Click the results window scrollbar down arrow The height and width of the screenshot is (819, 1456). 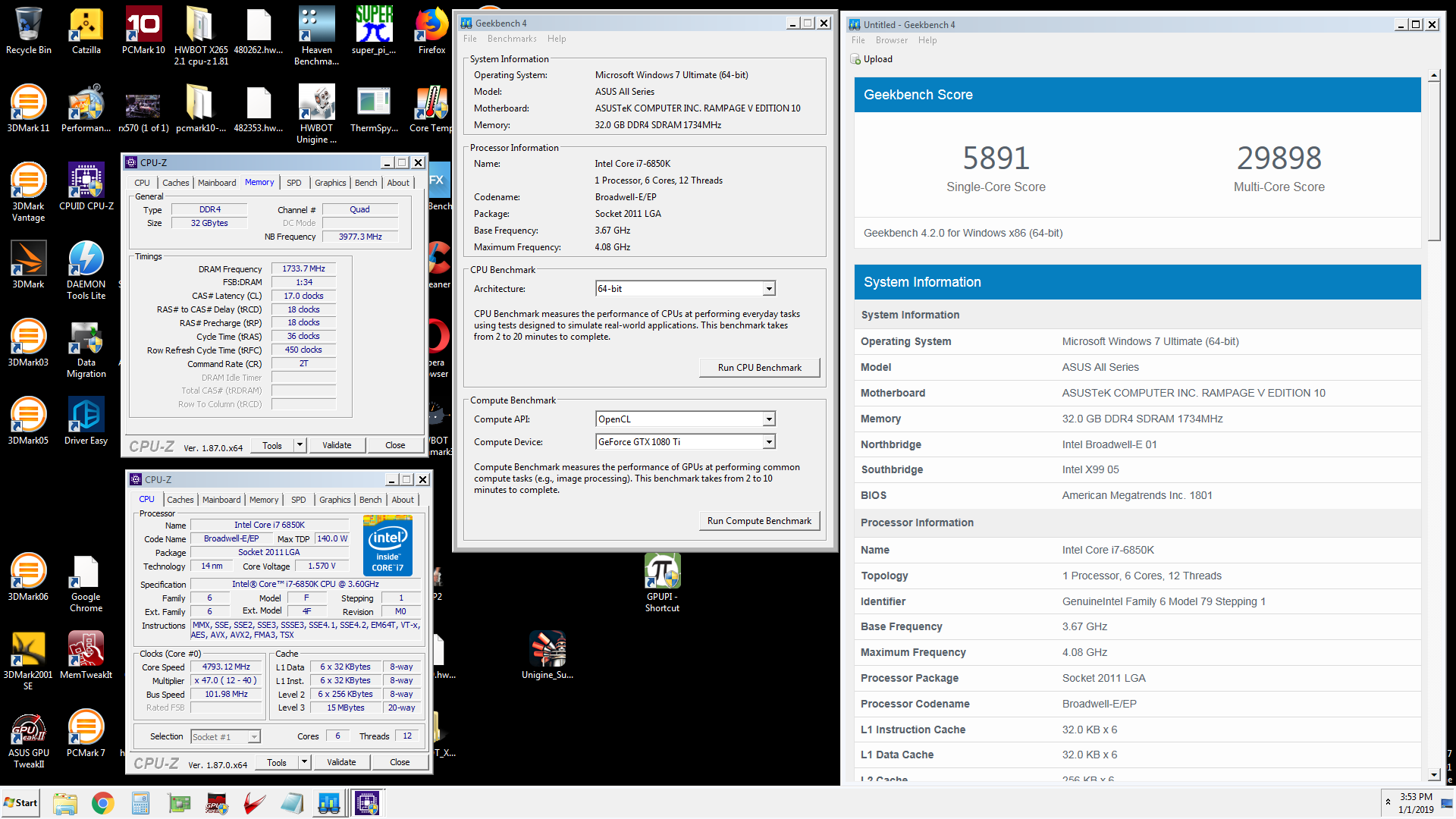click(x=1434, y=774)
